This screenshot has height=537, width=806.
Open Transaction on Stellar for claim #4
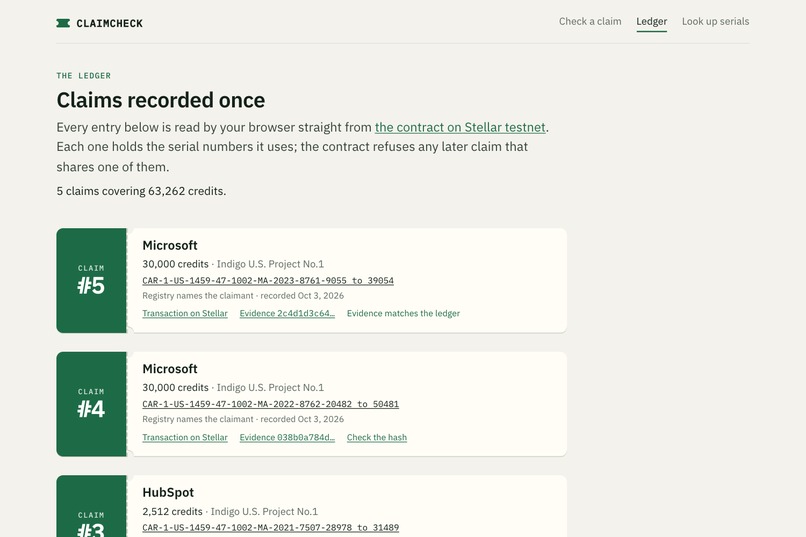(x=185, y=437)
